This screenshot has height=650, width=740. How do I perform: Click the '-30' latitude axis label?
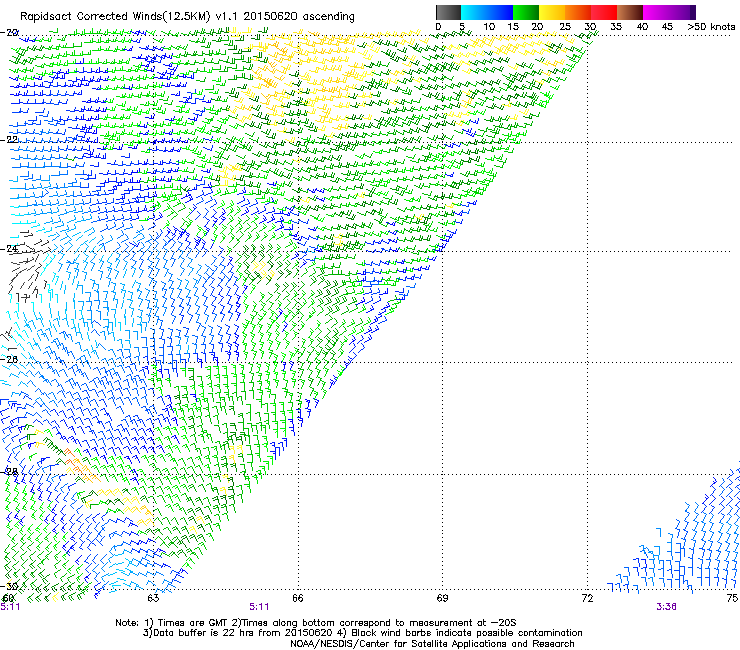(9, 586)
